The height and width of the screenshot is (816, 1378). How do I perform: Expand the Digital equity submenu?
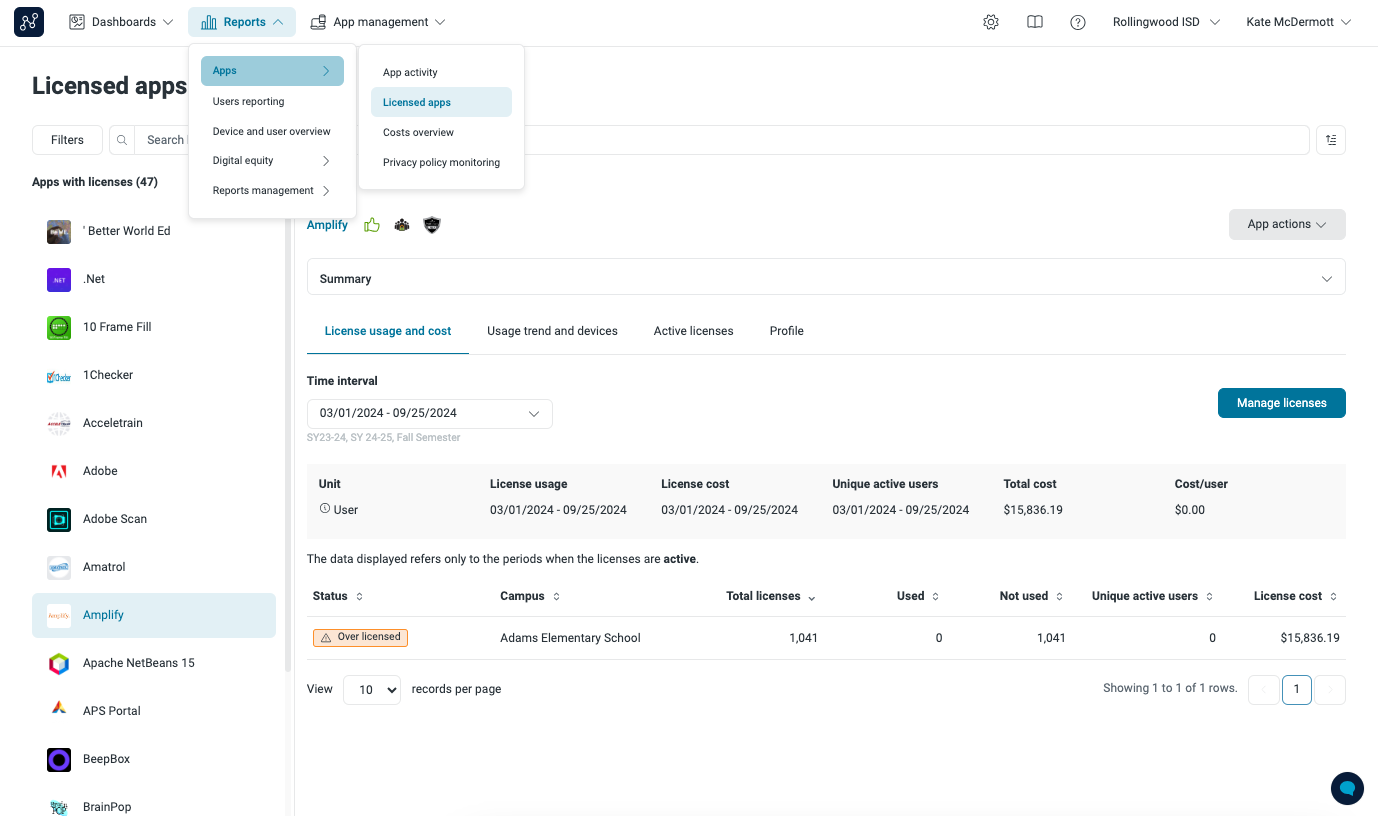tap(272, 161)
